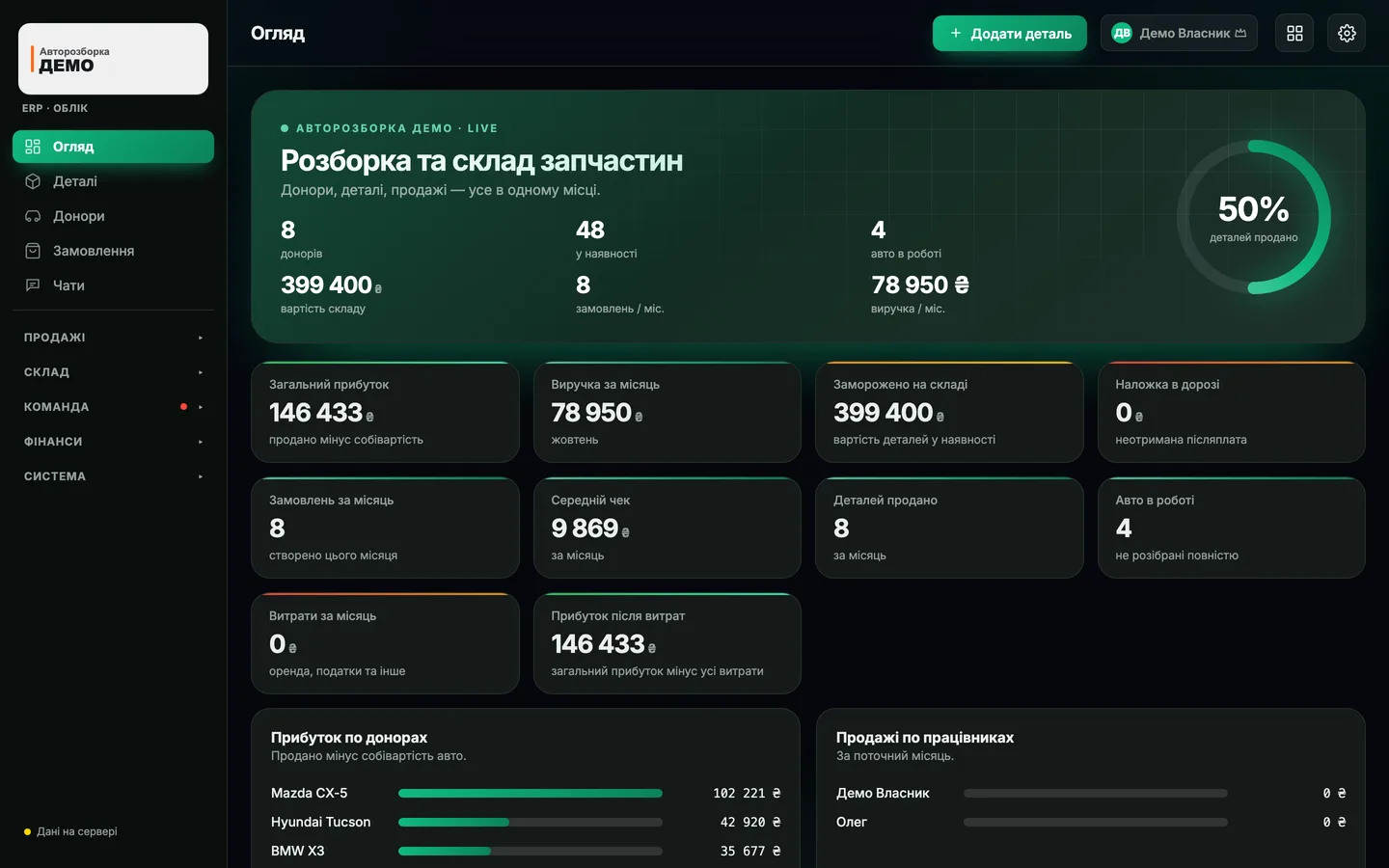1389x868 pixels.
Task: Click the Деталі box icon
Action: pos(33,181)
